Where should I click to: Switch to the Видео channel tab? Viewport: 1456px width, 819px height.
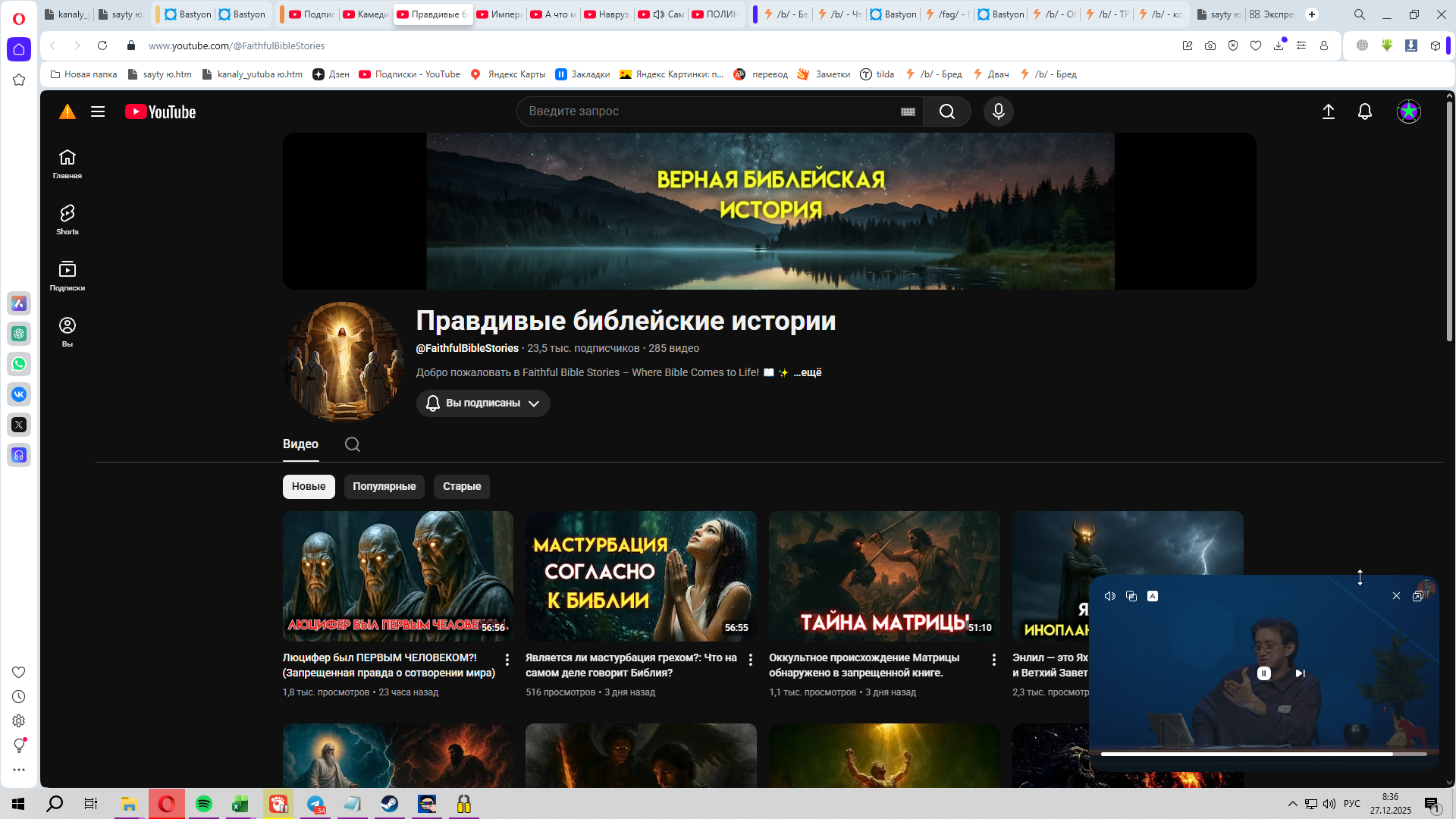(x=300, y=444)
